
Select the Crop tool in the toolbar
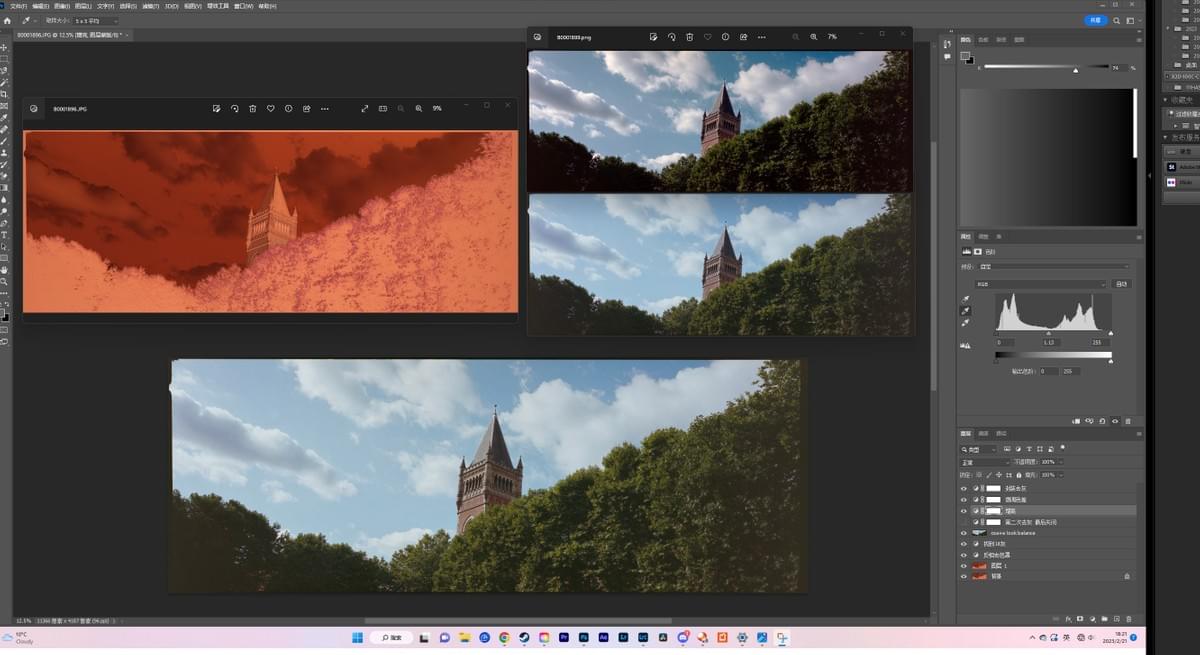(x=4, y=94)
